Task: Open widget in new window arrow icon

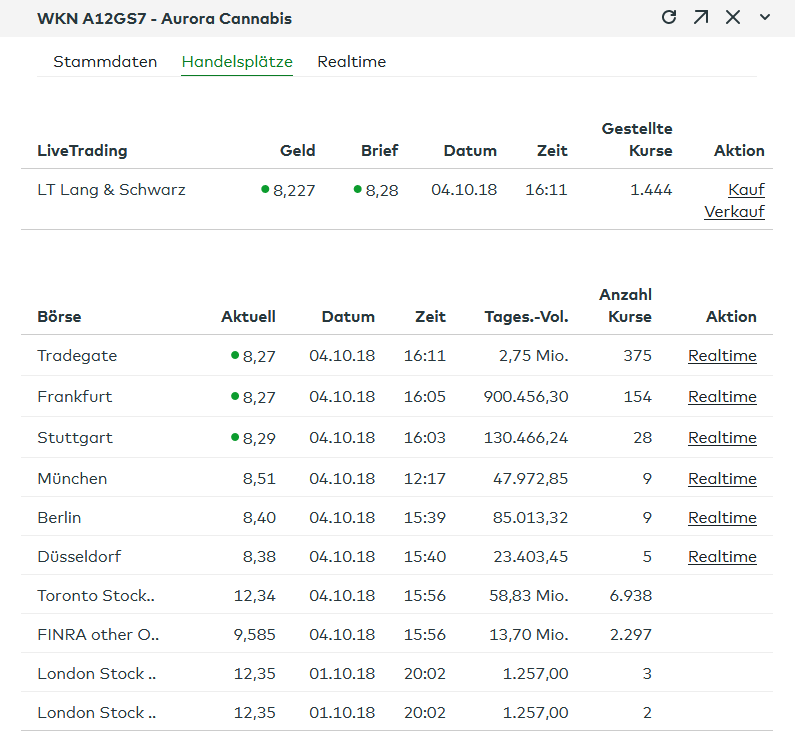Action: [x=701, y=18]
